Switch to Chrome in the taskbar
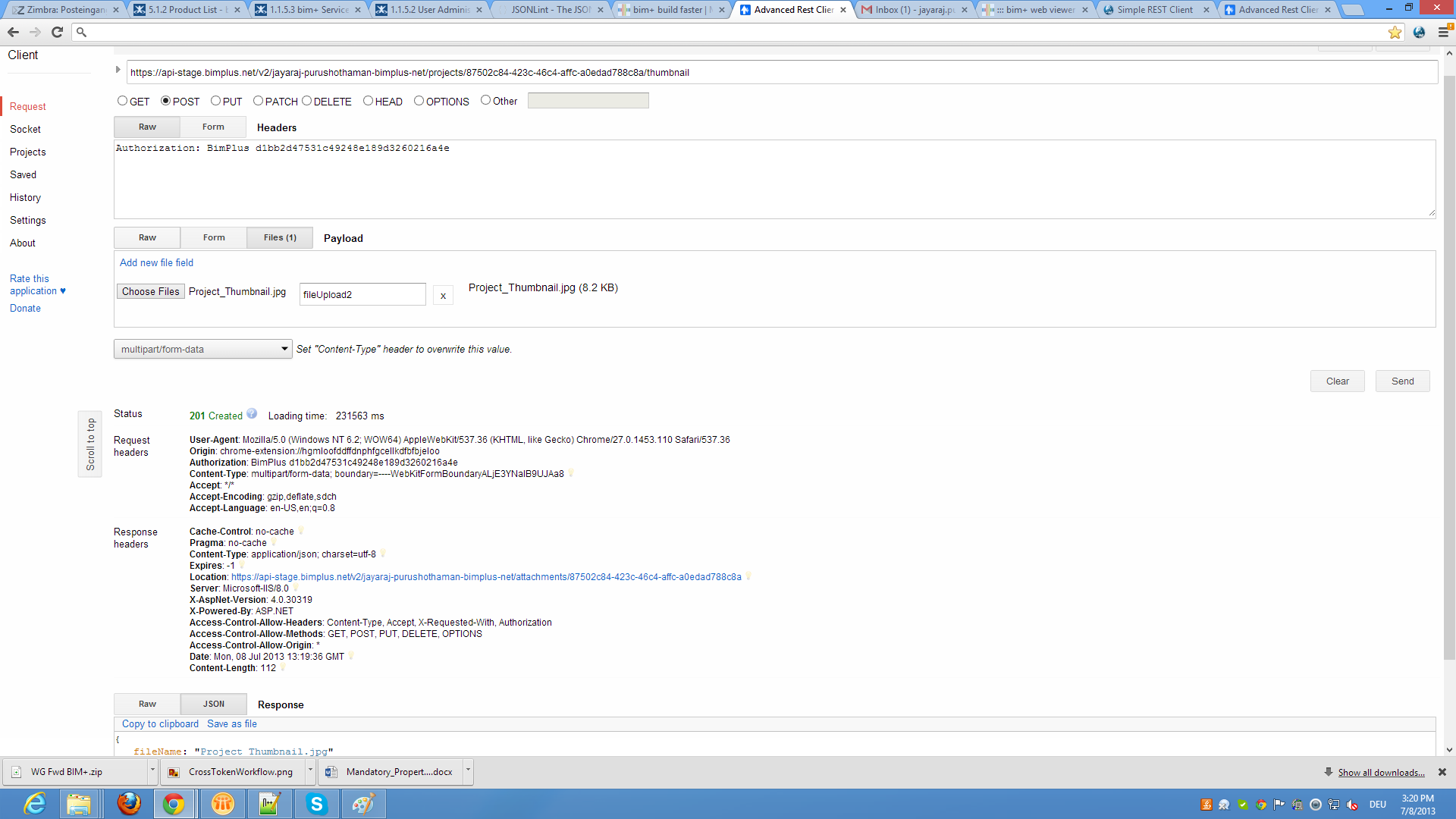Image resolution: width=1456 pixels, height=819 pixels. click(174, 804)
